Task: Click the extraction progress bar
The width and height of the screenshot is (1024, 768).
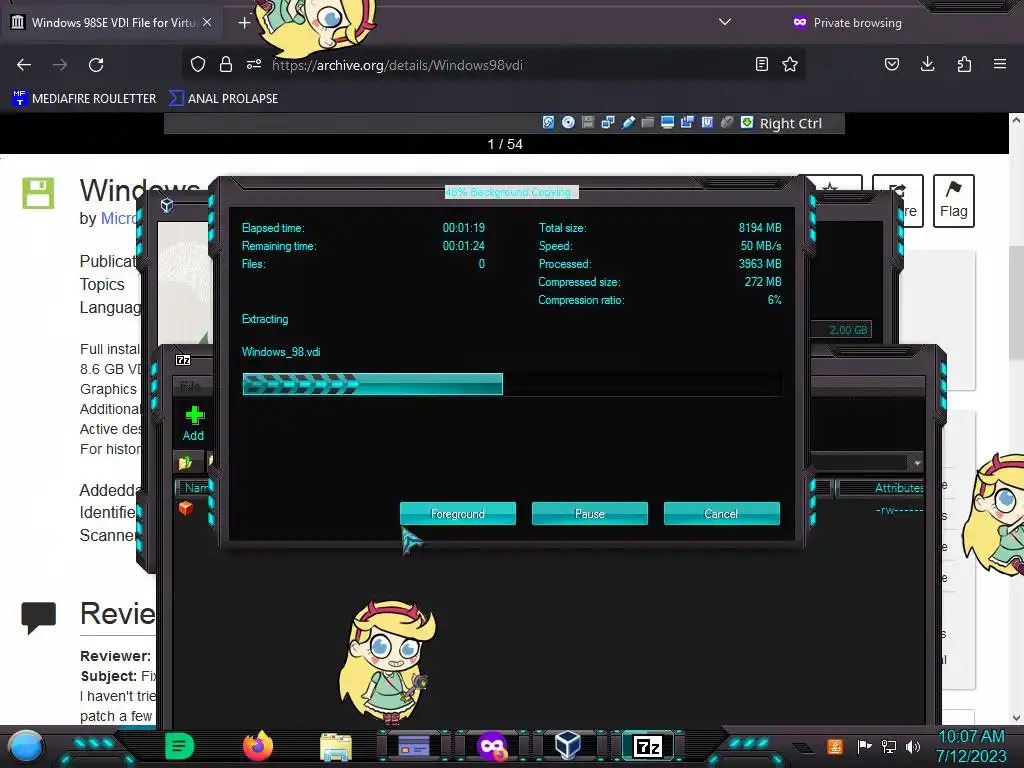Action: (511, 384)
